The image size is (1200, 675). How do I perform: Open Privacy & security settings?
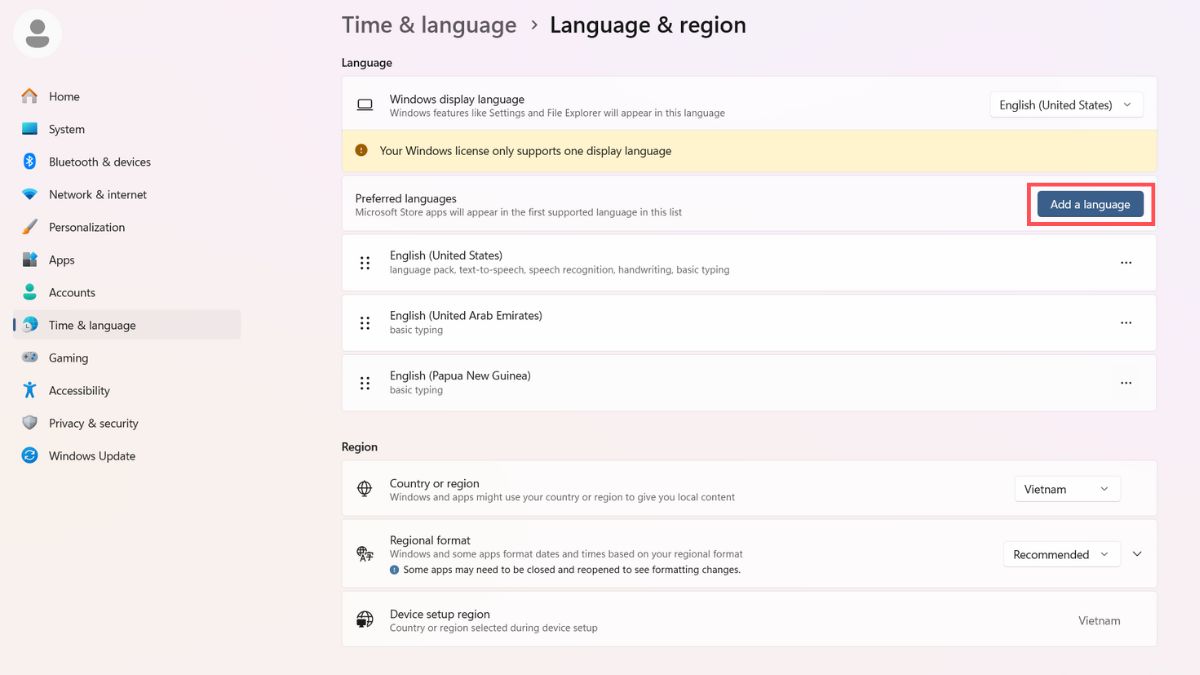pyautogui.click(x=126, y=423)
